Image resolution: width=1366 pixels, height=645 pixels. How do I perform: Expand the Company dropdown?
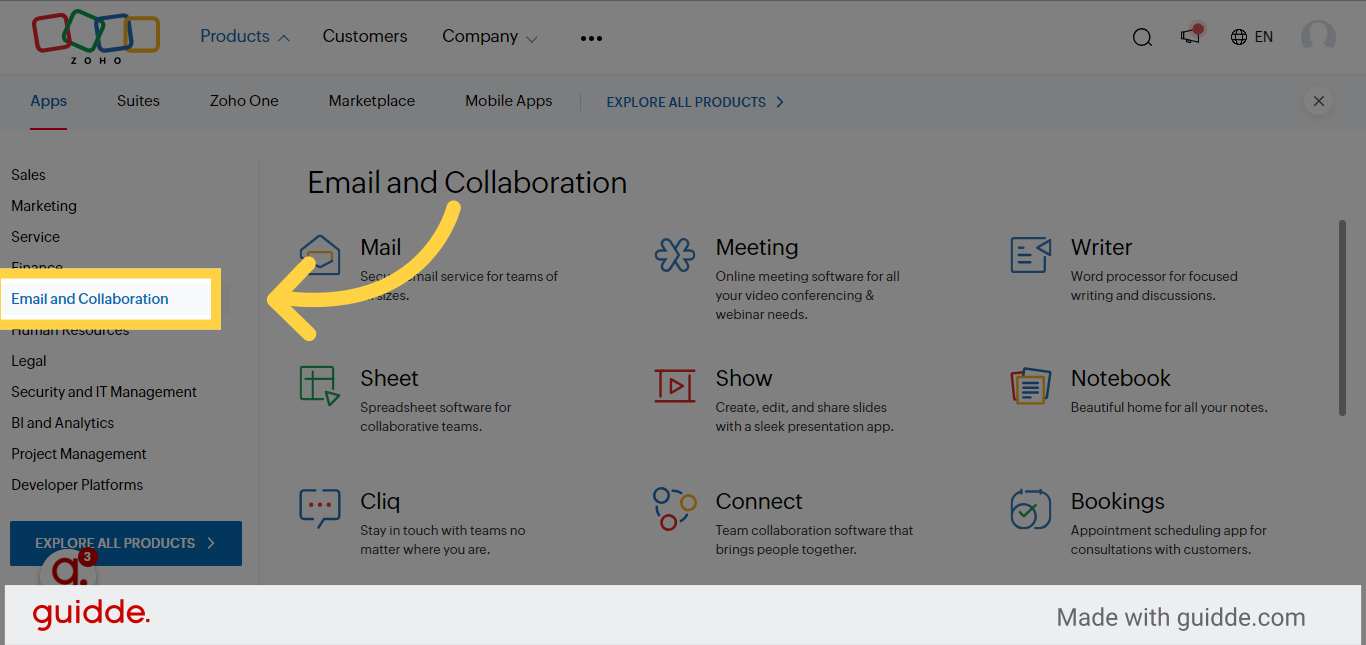490,36
